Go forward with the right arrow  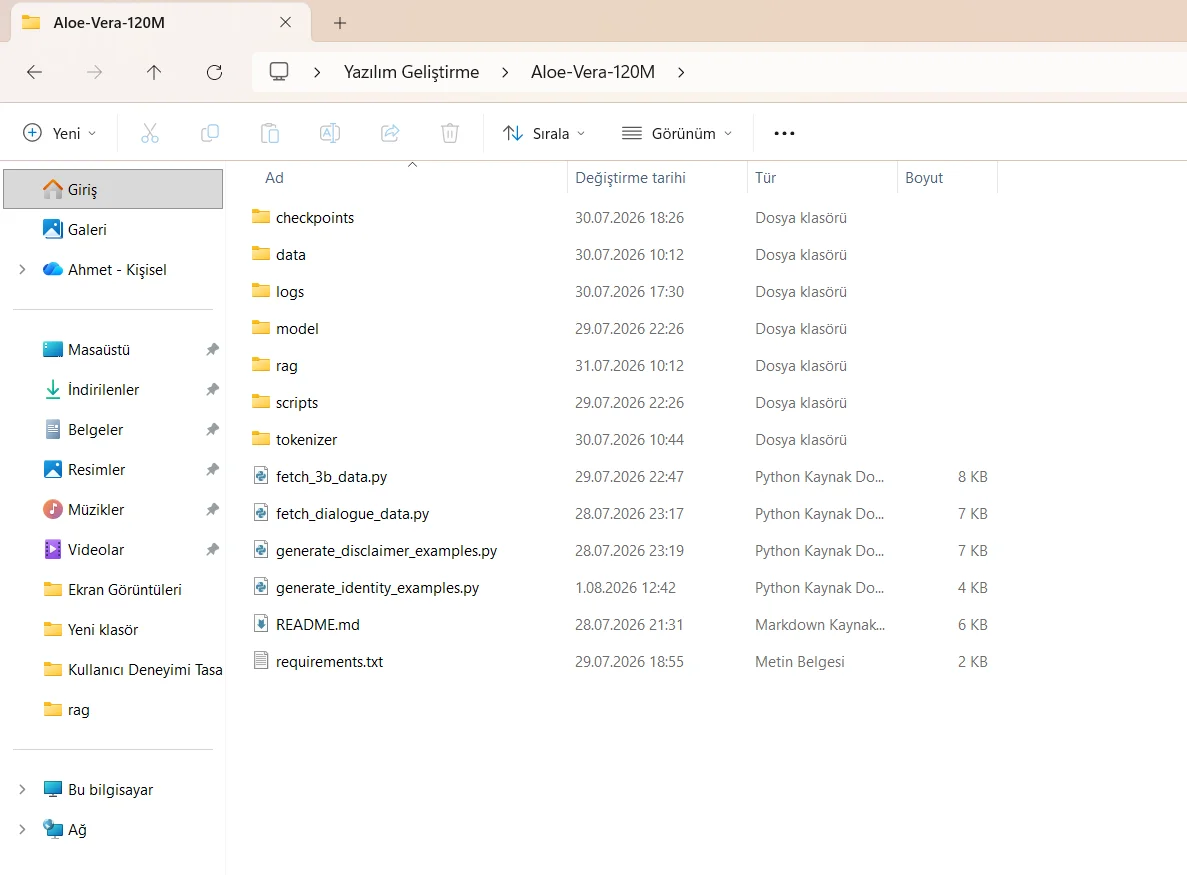click(x=94, y=72)
